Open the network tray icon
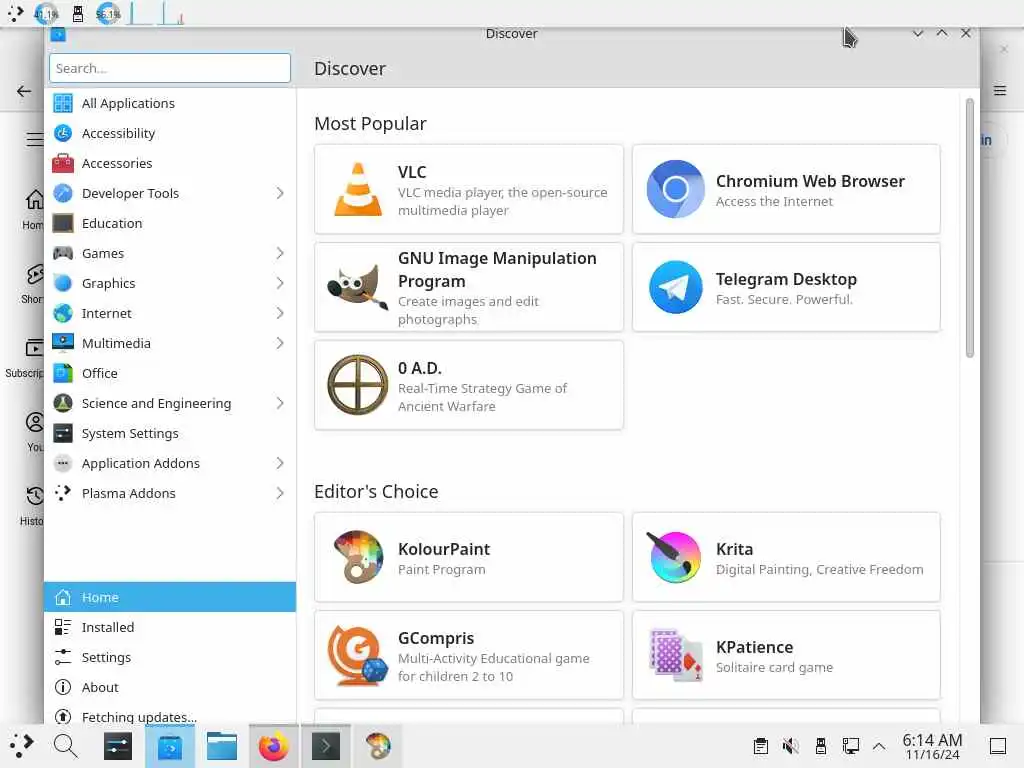This screenshot has height=768, width=1024. [850, 746]
